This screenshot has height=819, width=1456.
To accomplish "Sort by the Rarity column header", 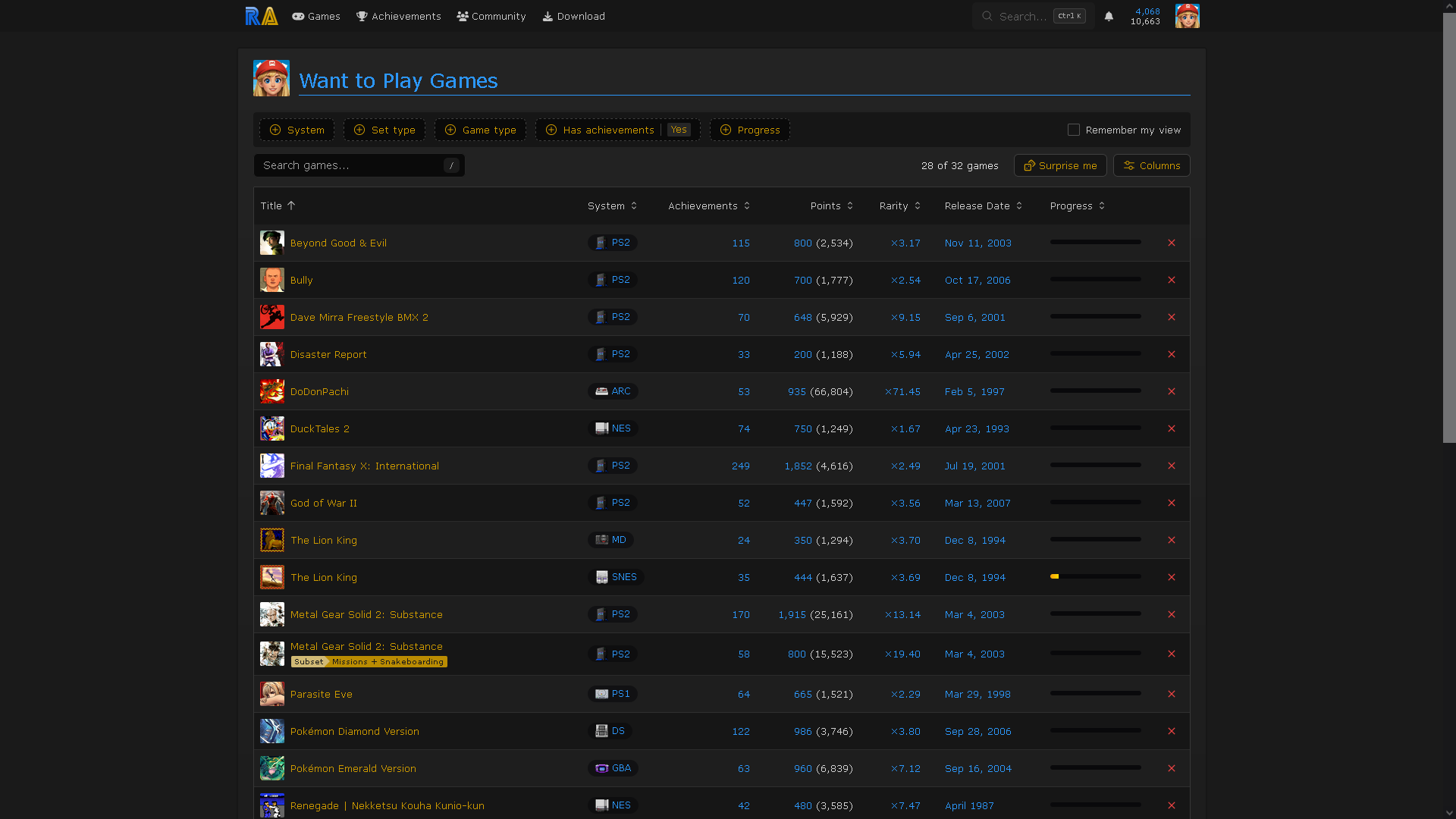I will coord(900,206).
